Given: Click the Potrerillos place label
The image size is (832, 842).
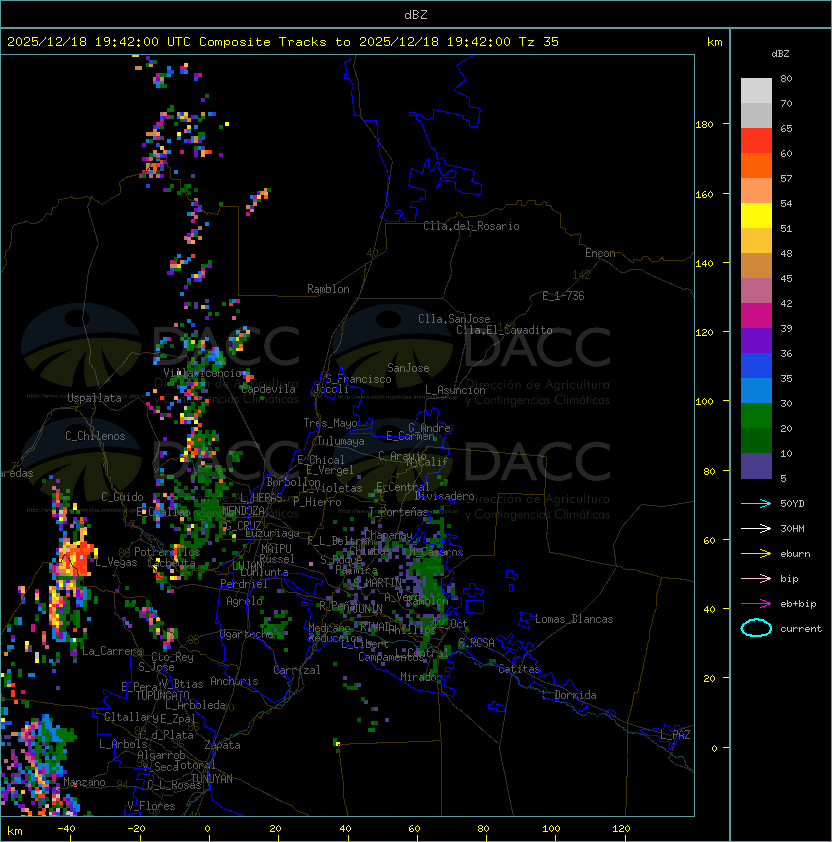Looking at the screenshot, I should tap(167, 552).
